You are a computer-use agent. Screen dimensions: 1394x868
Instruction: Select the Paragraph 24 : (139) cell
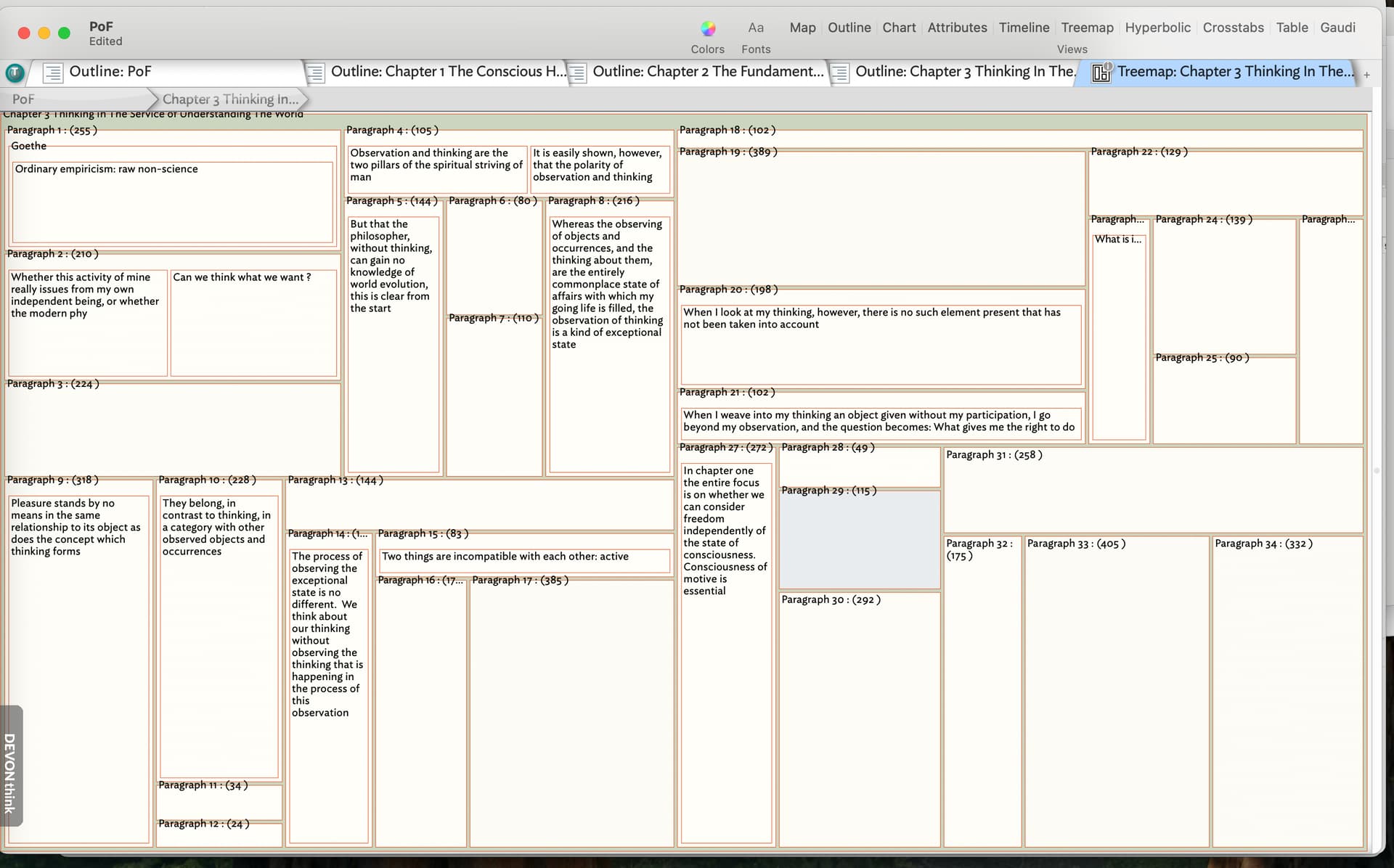click(1224, 287)
